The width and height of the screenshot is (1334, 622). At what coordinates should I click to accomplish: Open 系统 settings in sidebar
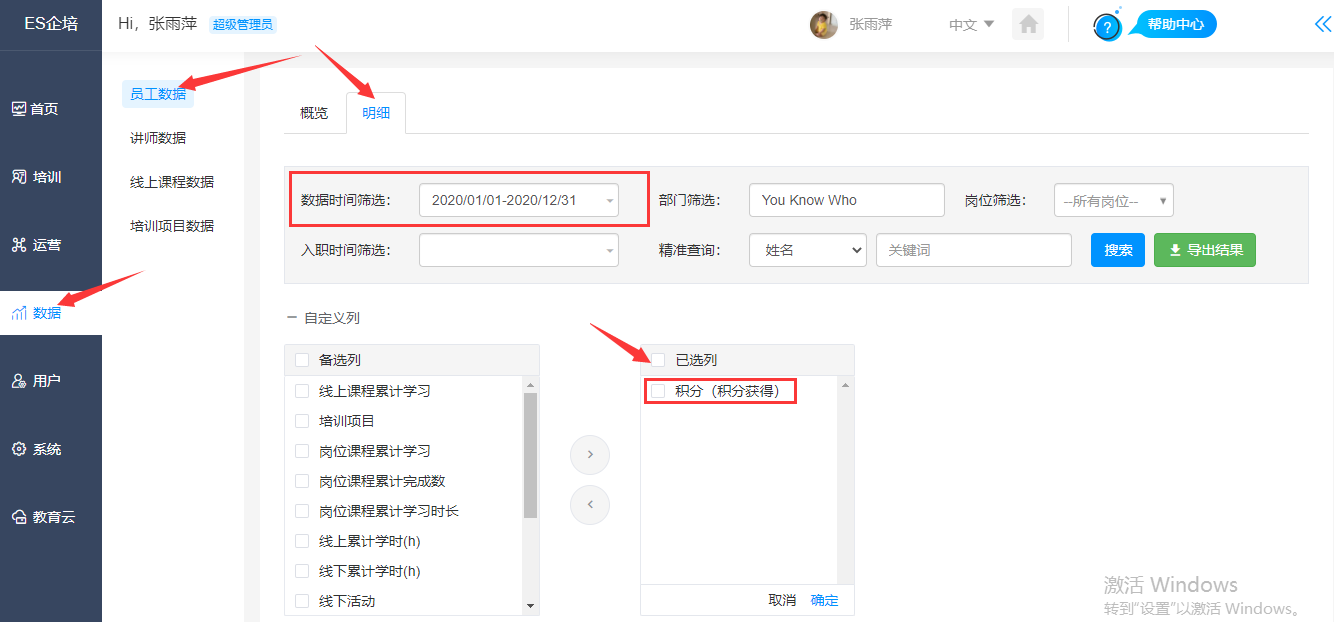tap(47, 449)
